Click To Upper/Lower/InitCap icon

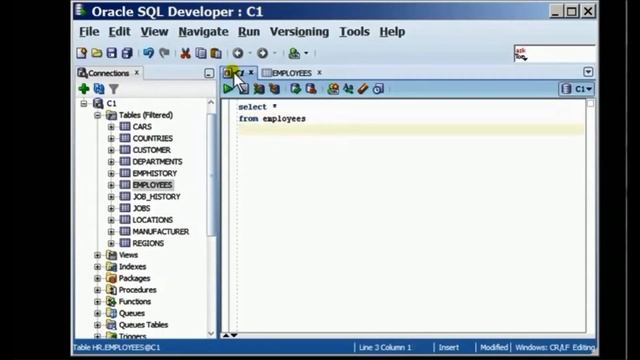[348, 89]
